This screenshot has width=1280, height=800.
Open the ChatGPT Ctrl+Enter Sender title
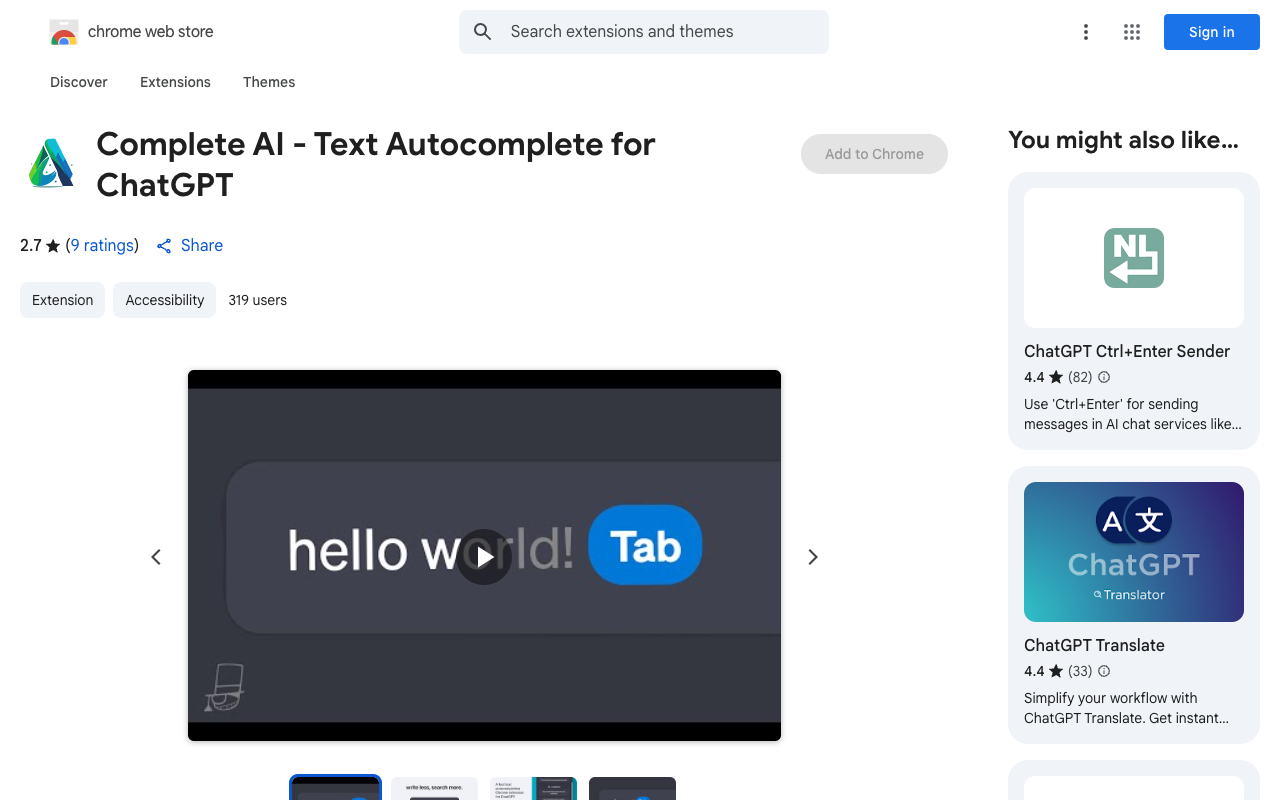pyautogui.click(x=1127, y=351)
